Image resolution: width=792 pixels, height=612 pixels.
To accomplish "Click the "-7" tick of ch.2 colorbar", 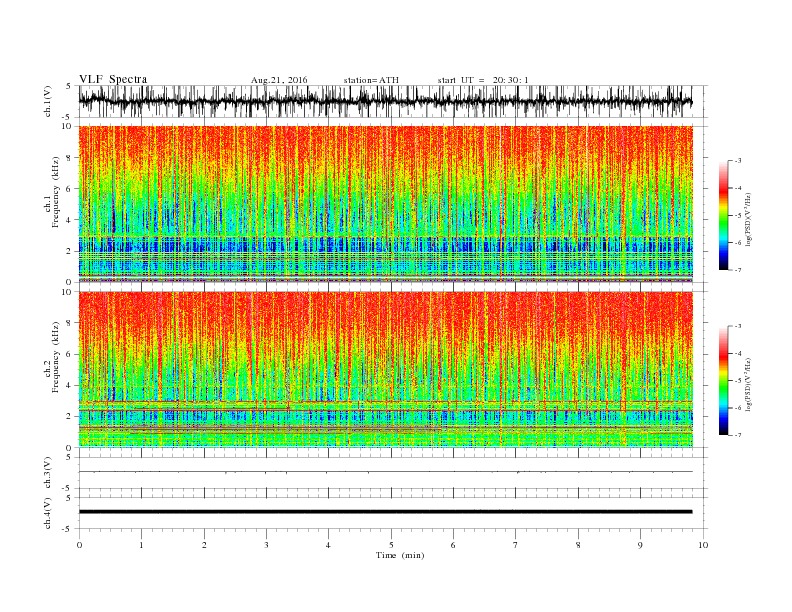I will point(737,435).
